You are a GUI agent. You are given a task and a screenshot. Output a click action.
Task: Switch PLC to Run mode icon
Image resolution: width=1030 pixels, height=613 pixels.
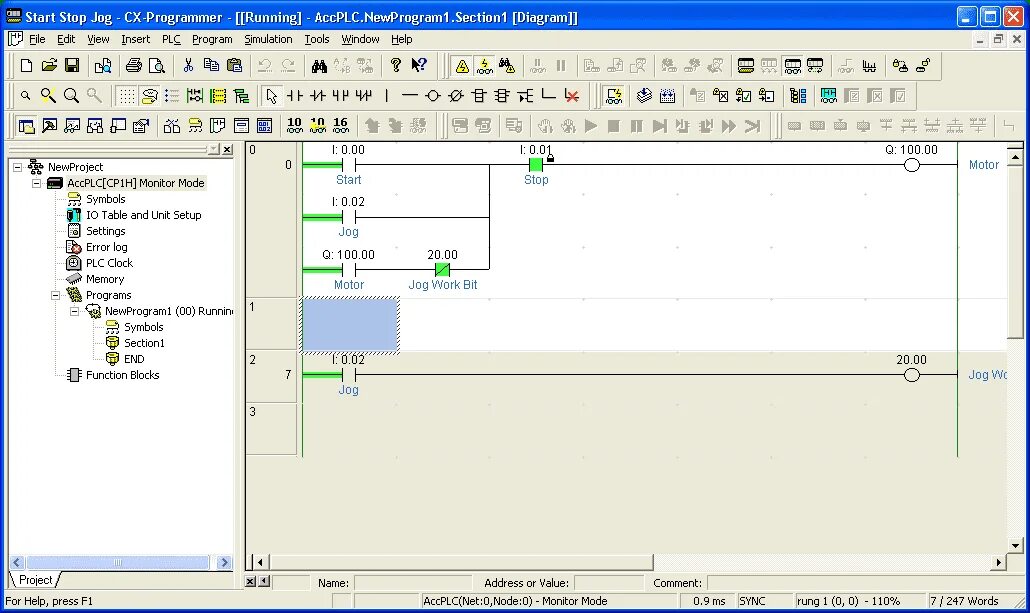click(x=815, y=65)
